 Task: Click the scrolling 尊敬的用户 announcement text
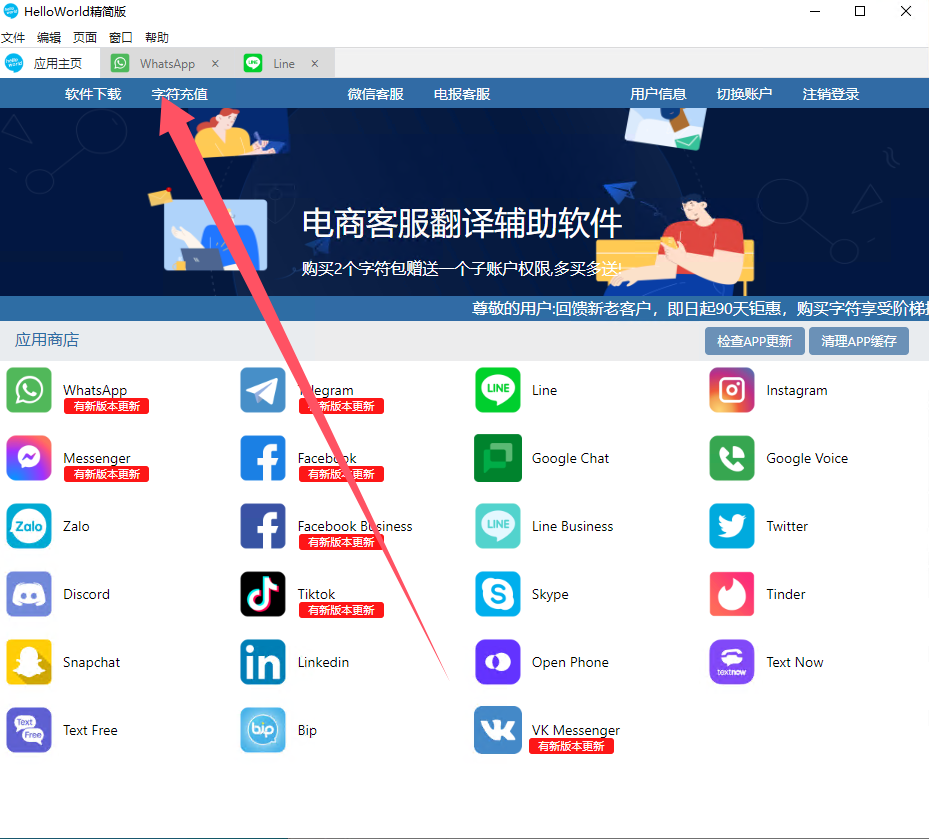coord(700,309)
